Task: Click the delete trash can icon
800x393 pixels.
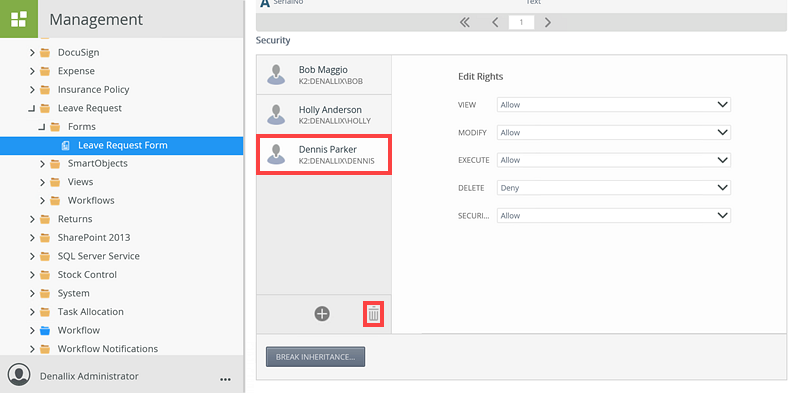Action: click(373, 314)
